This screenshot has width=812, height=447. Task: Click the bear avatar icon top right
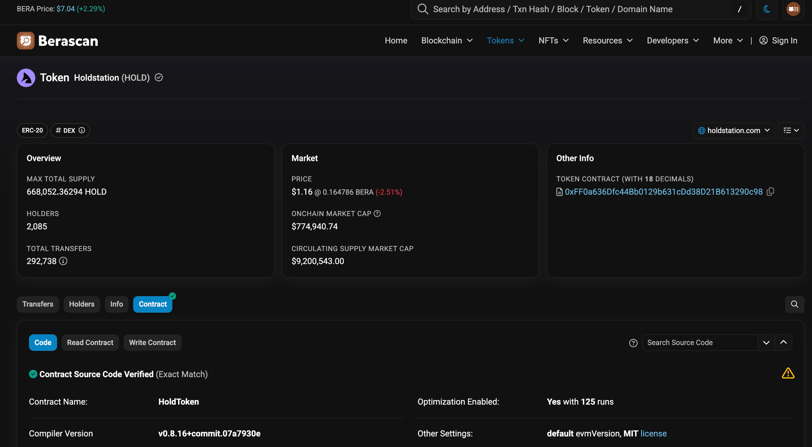click(793, 9)
